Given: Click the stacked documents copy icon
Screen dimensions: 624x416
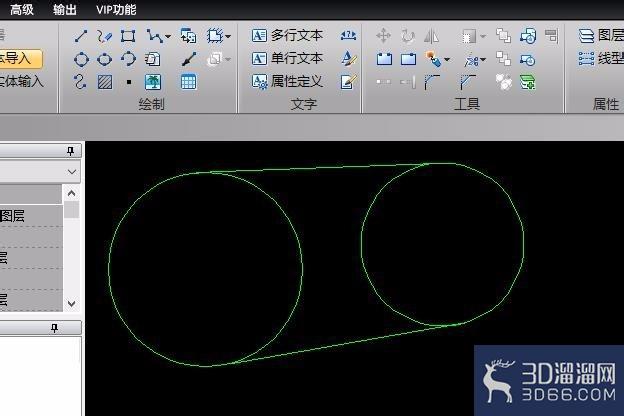Looking at the screenshot, I should click(152, 59).
